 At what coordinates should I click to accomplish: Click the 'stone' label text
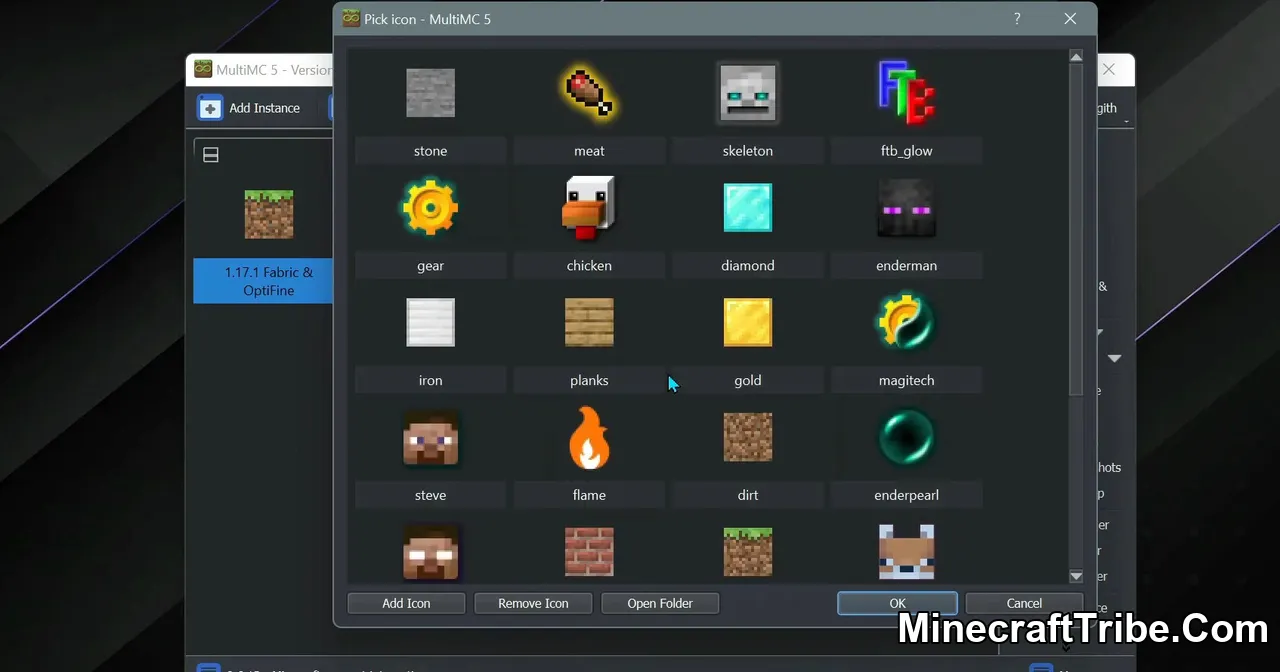430,151
